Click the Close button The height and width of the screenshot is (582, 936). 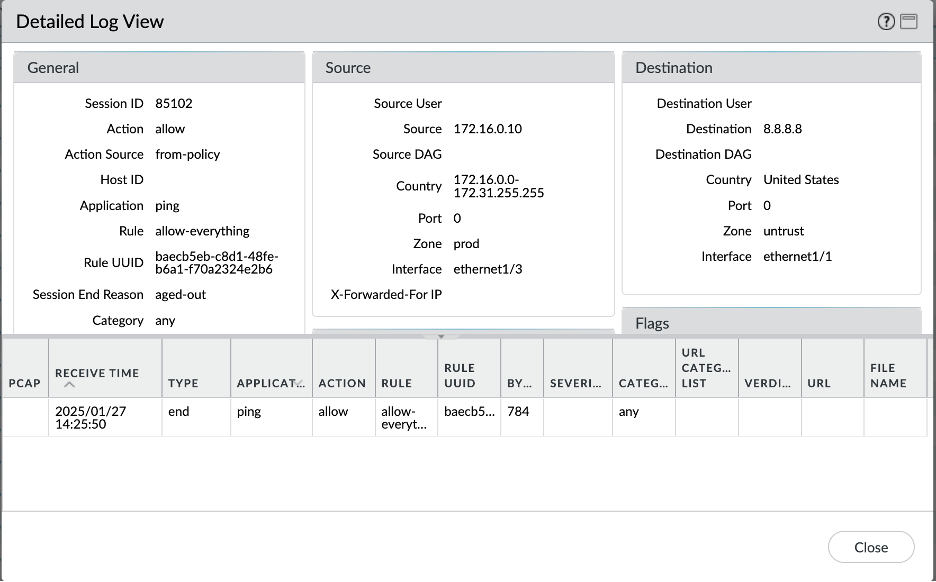click(870, 547)
